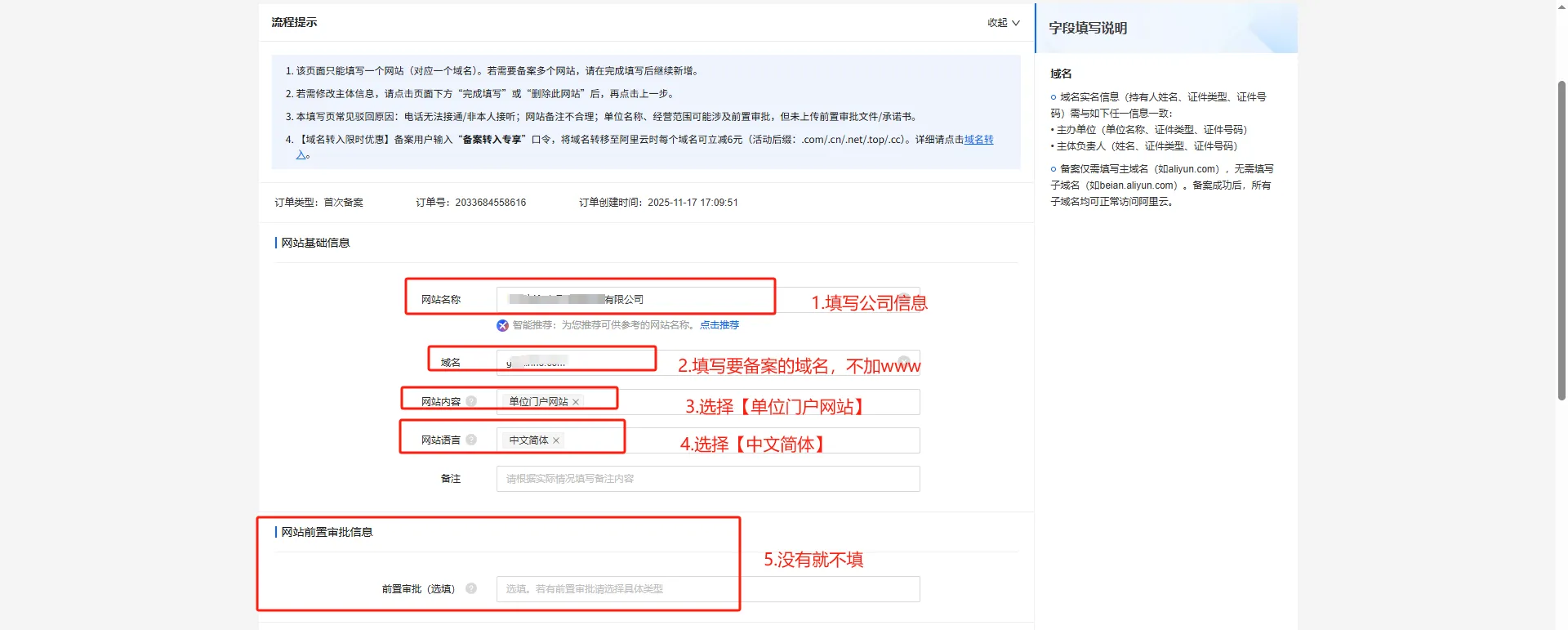Collapse the 流程提示 panel via 收起
Viewport: 1568px width, 630px height.
click(x=1003, y=23)
